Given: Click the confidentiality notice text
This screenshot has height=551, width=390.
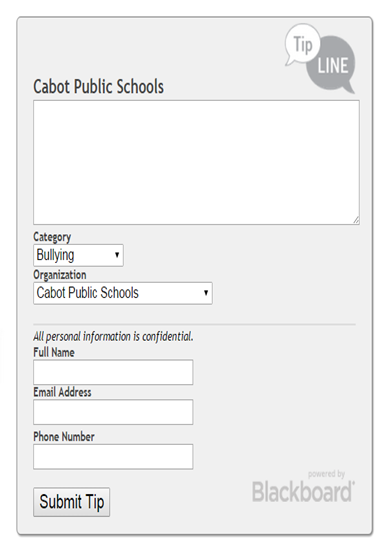Looking at the screenshot, I should pos(113,337).
